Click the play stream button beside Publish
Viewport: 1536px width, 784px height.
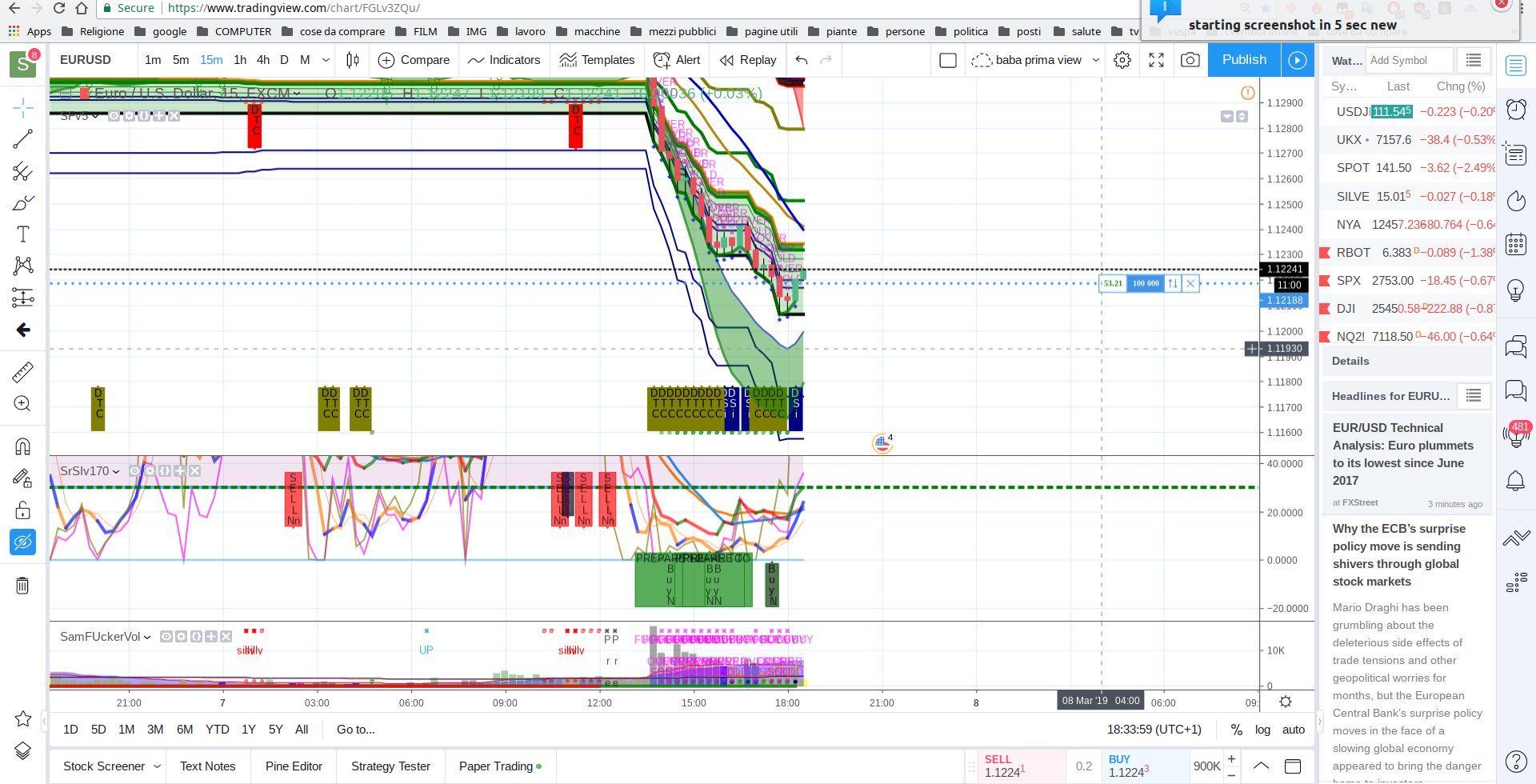1298,60
